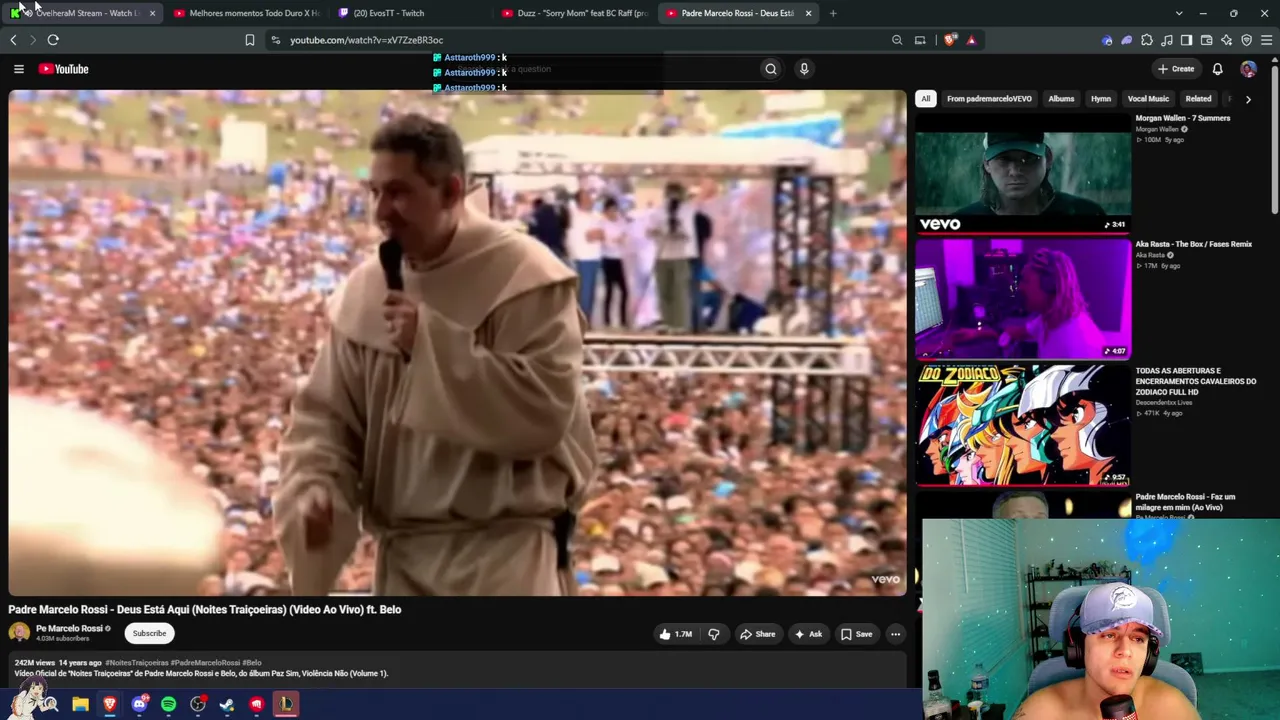Viewport: 1280px width, 720px height.
Task: Open YouTube notifications bell
Action: 1217,69
